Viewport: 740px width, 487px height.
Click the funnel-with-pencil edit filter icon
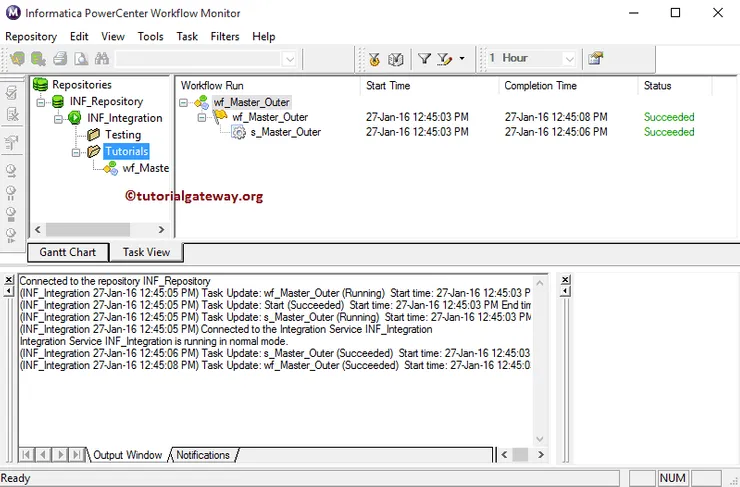coord(445,59)
